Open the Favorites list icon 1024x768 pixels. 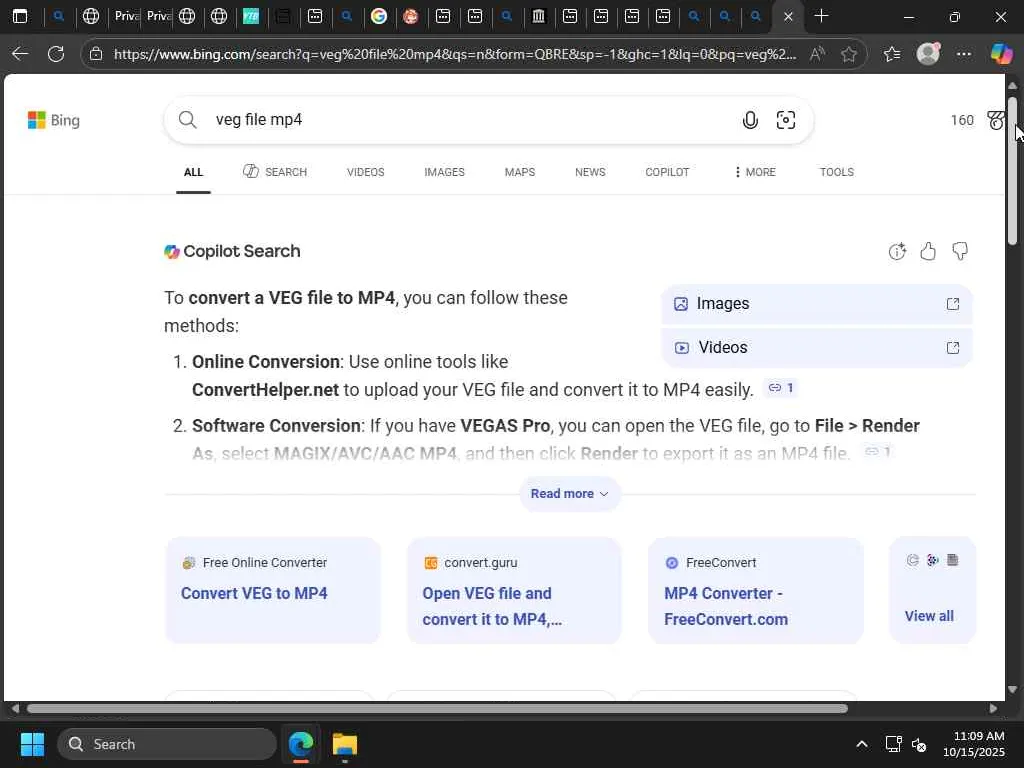click(892, 54)
